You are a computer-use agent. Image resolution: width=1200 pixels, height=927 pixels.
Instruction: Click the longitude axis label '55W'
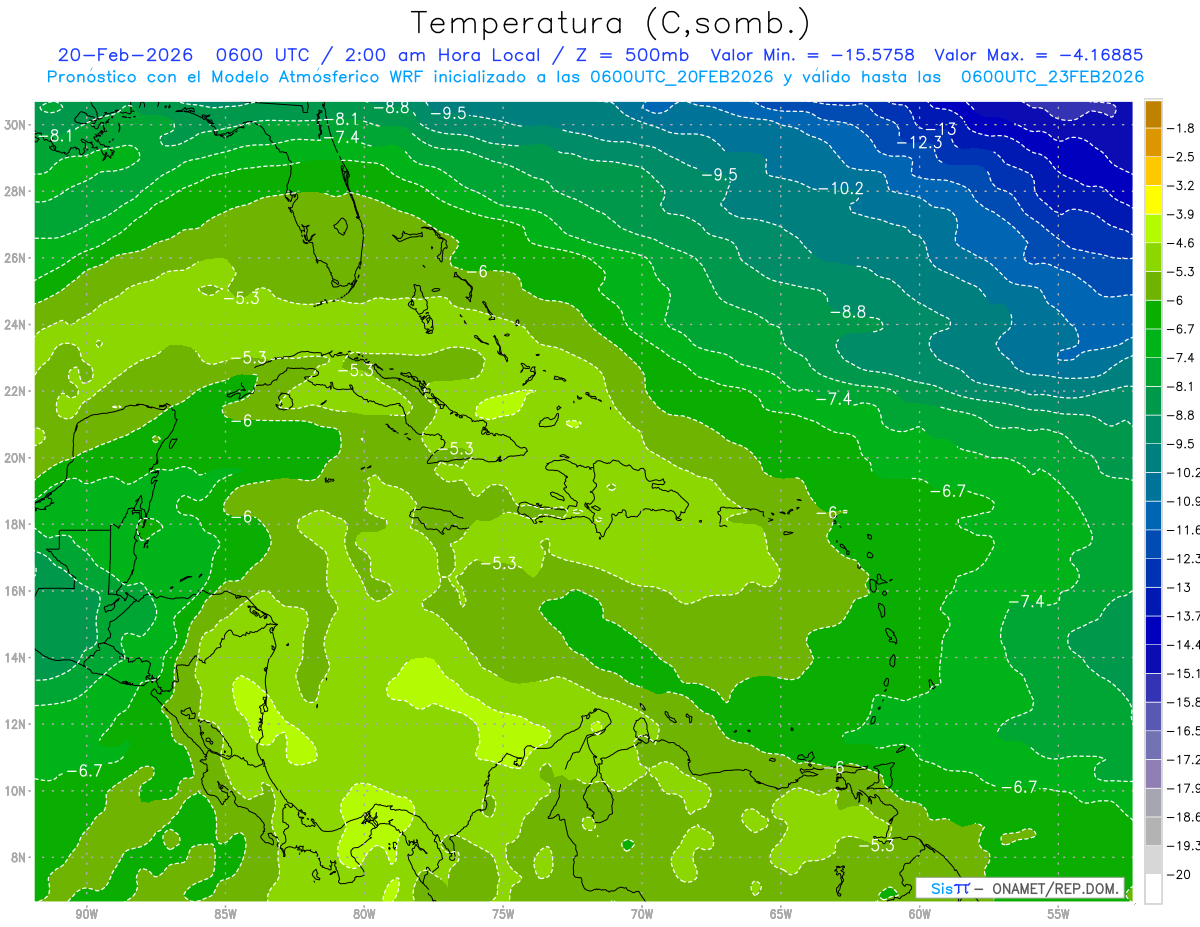pos(1059,916)
